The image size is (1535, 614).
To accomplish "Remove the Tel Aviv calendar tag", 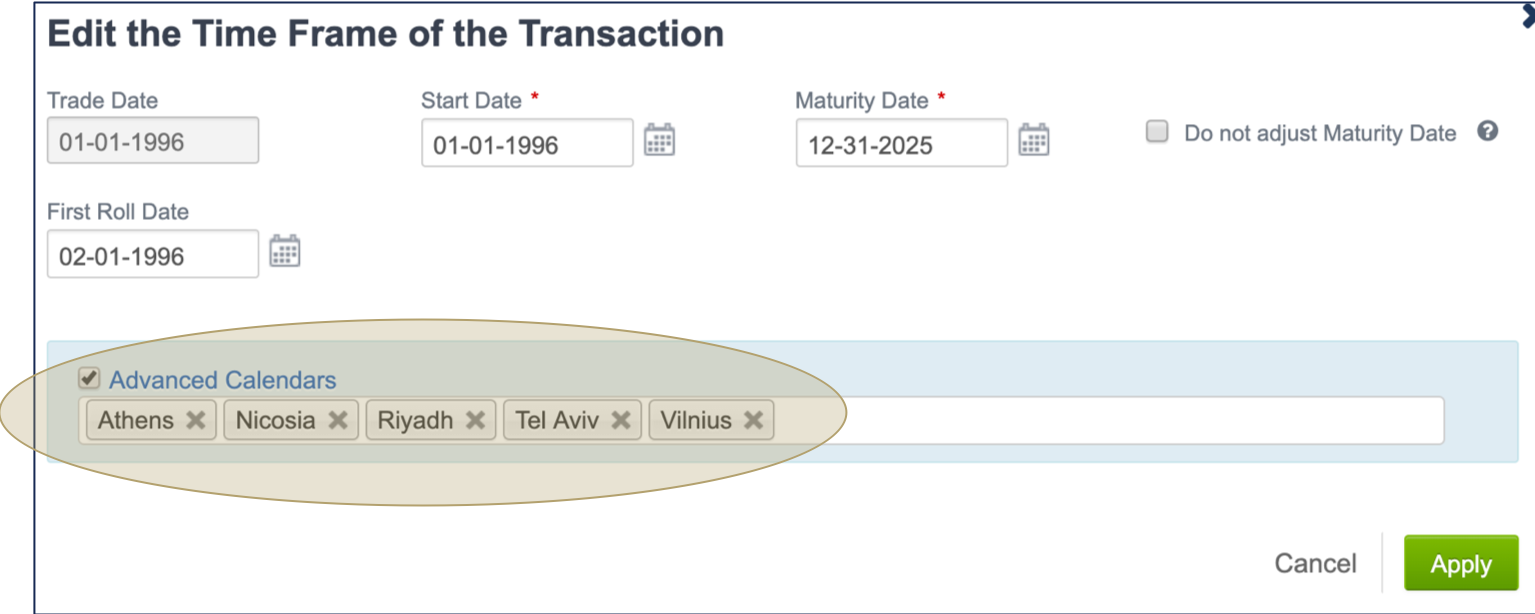I will tap(620, 420).
